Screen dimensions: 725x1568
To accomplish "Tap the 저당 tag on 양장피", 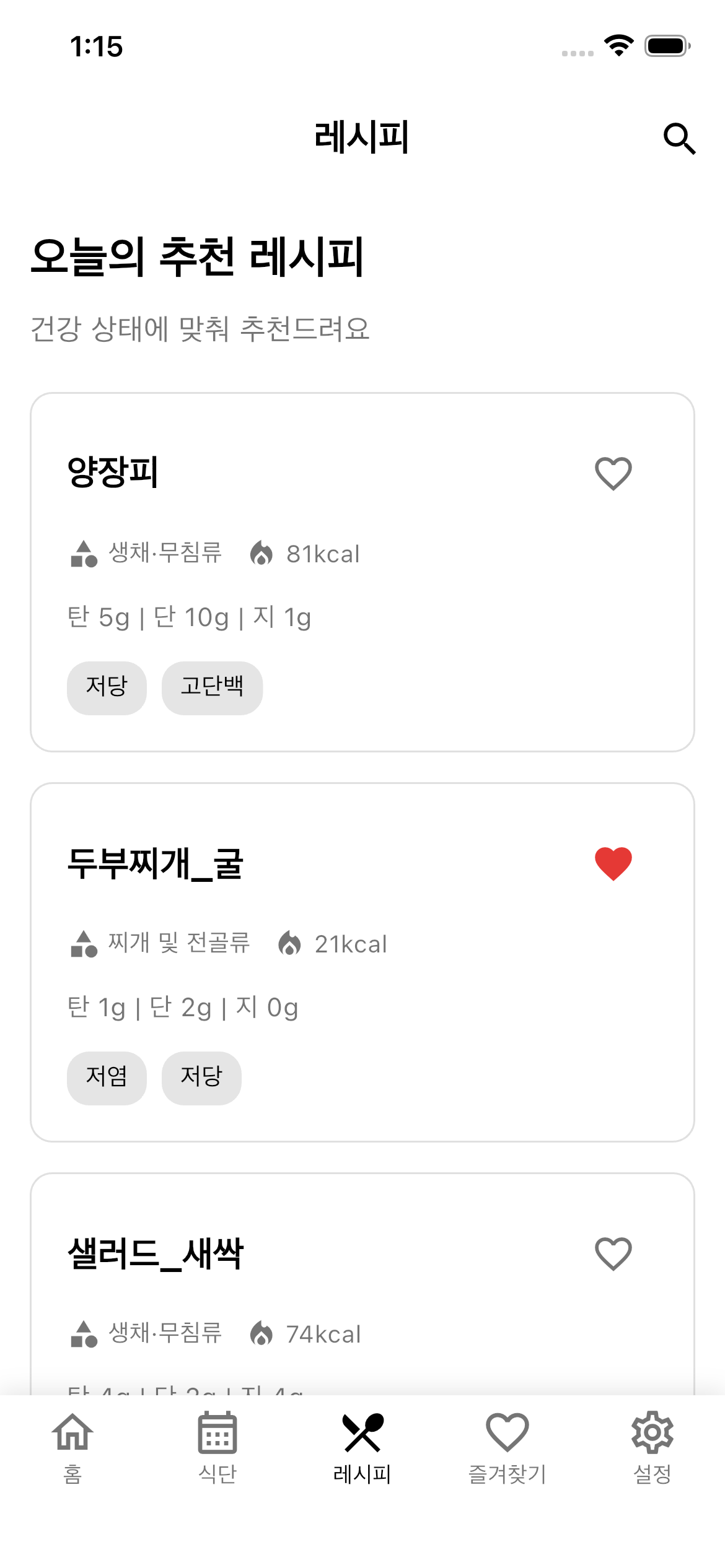I will [107, 687].
